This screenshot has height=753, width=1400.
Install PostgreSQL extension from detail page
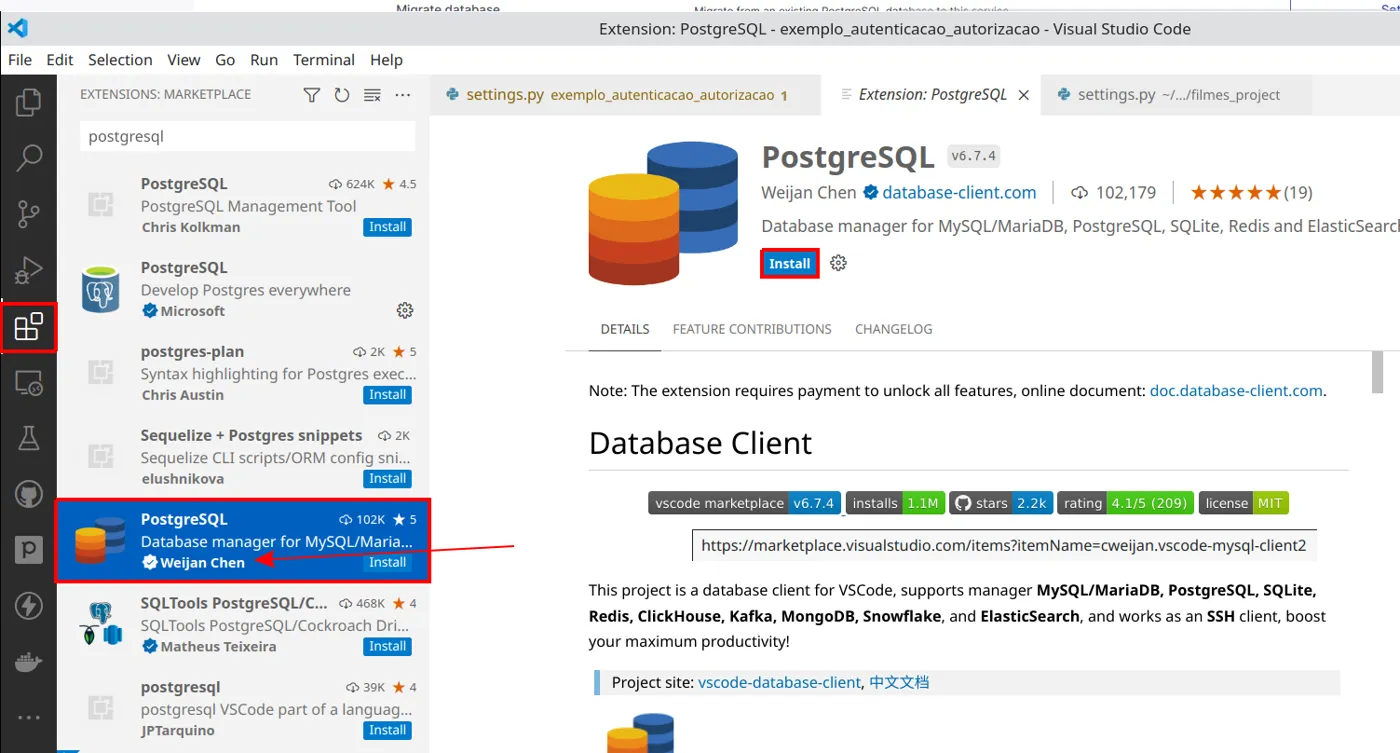[x=790, y=263]
